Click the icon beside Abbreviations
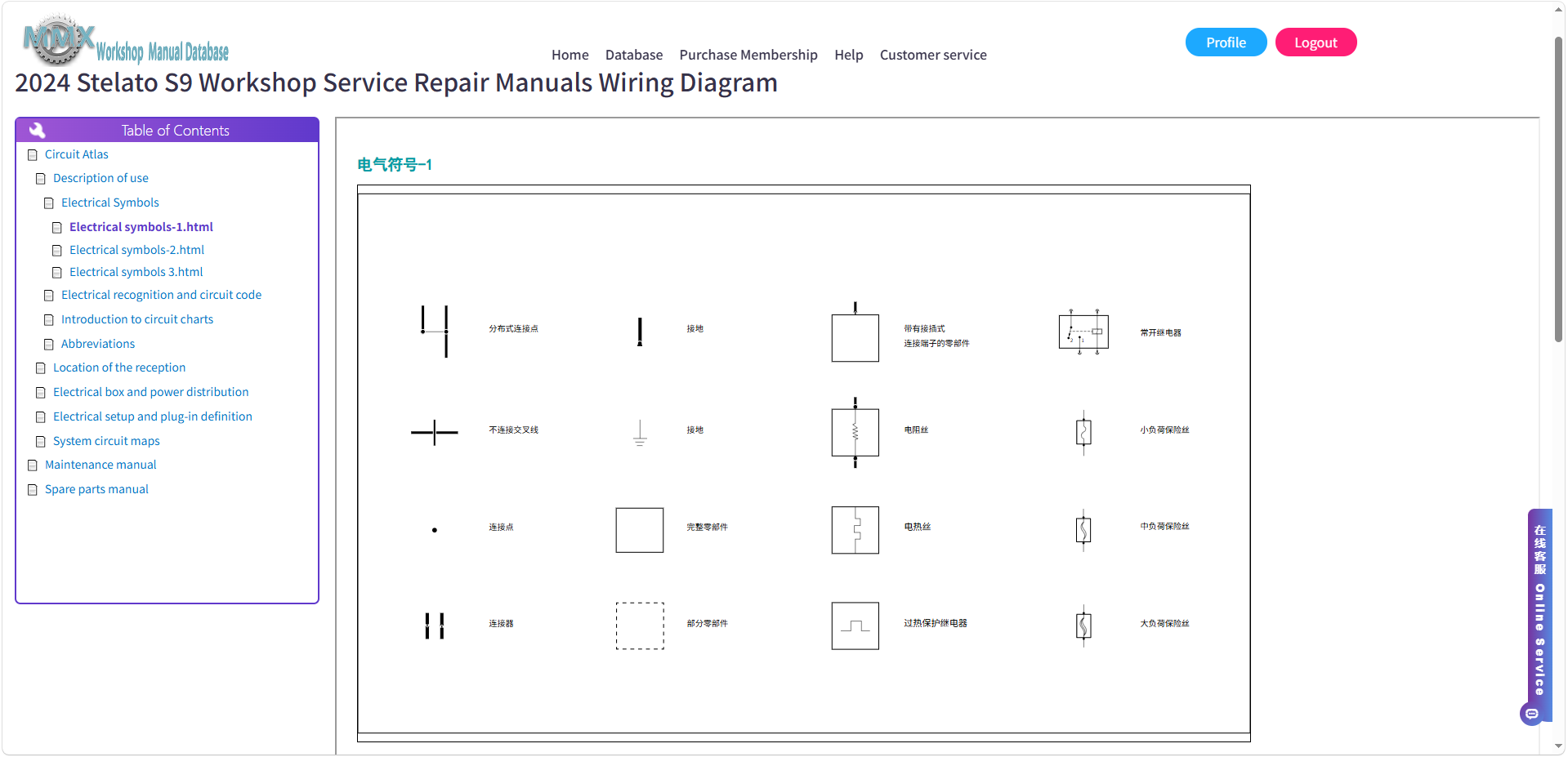Image resolution: width=1568 pixels, height=757 pixels. pos(49,345)
